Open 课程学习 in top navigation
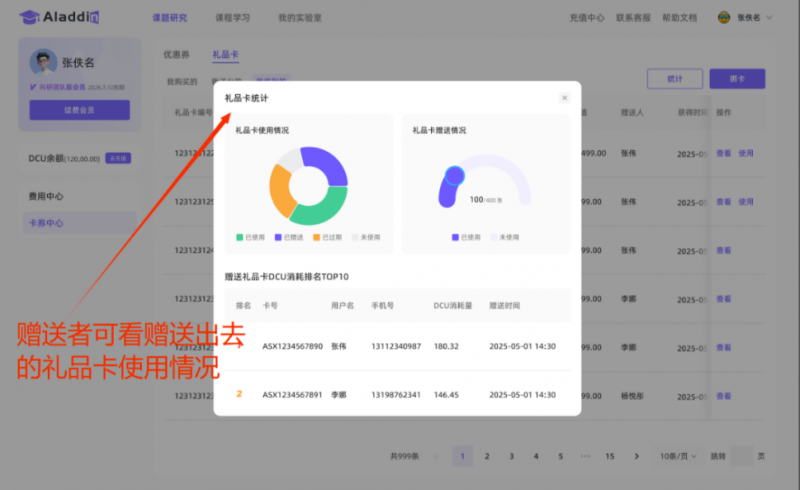This screenshot has height=490, width=800. tap(232, 17)
